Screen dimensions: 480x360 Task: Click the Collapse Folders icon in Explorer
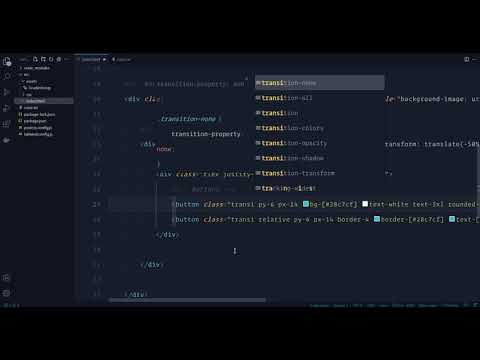click(x=59, y=59)
